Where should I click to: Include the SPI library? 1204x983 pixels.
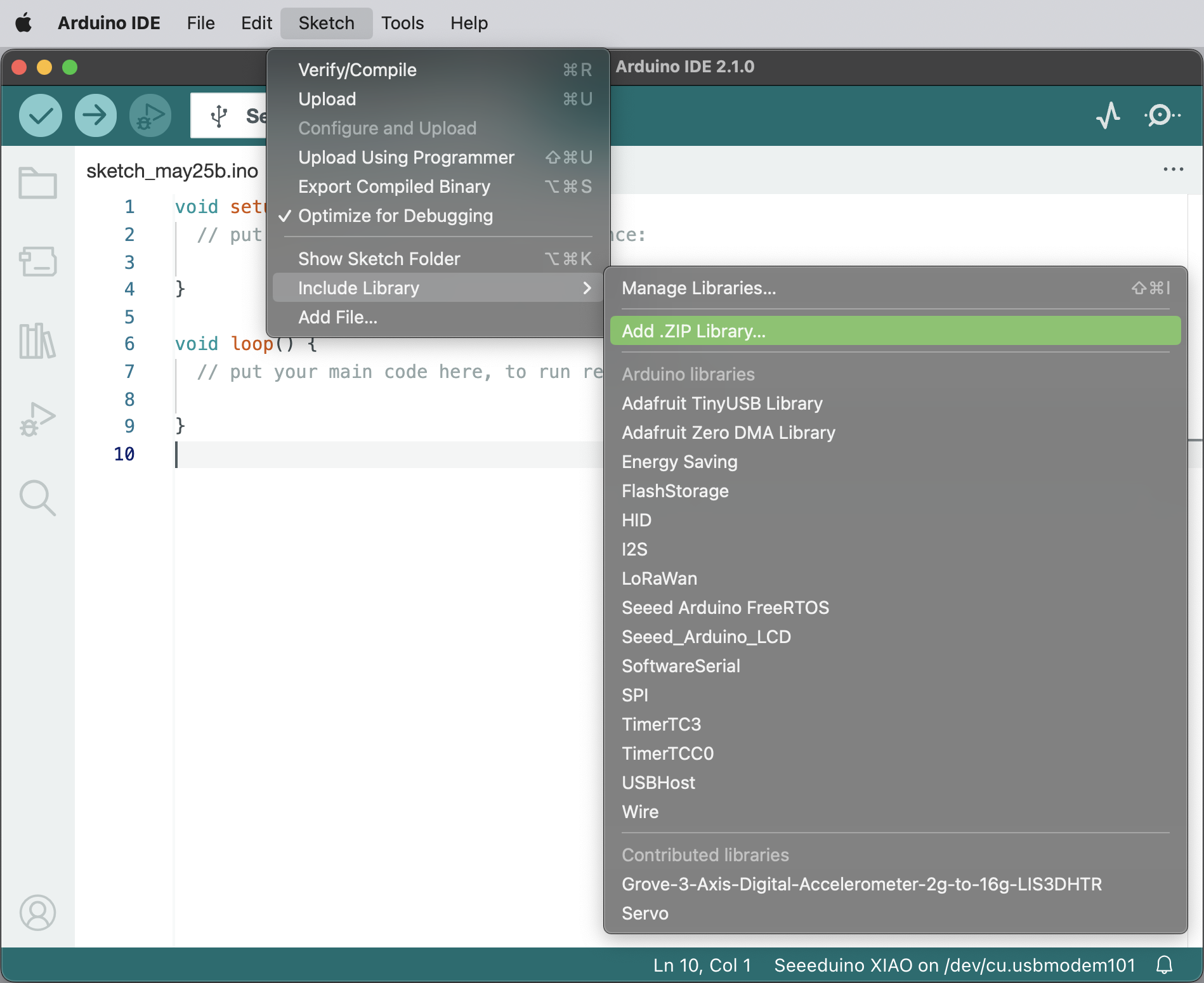[896, 695]
